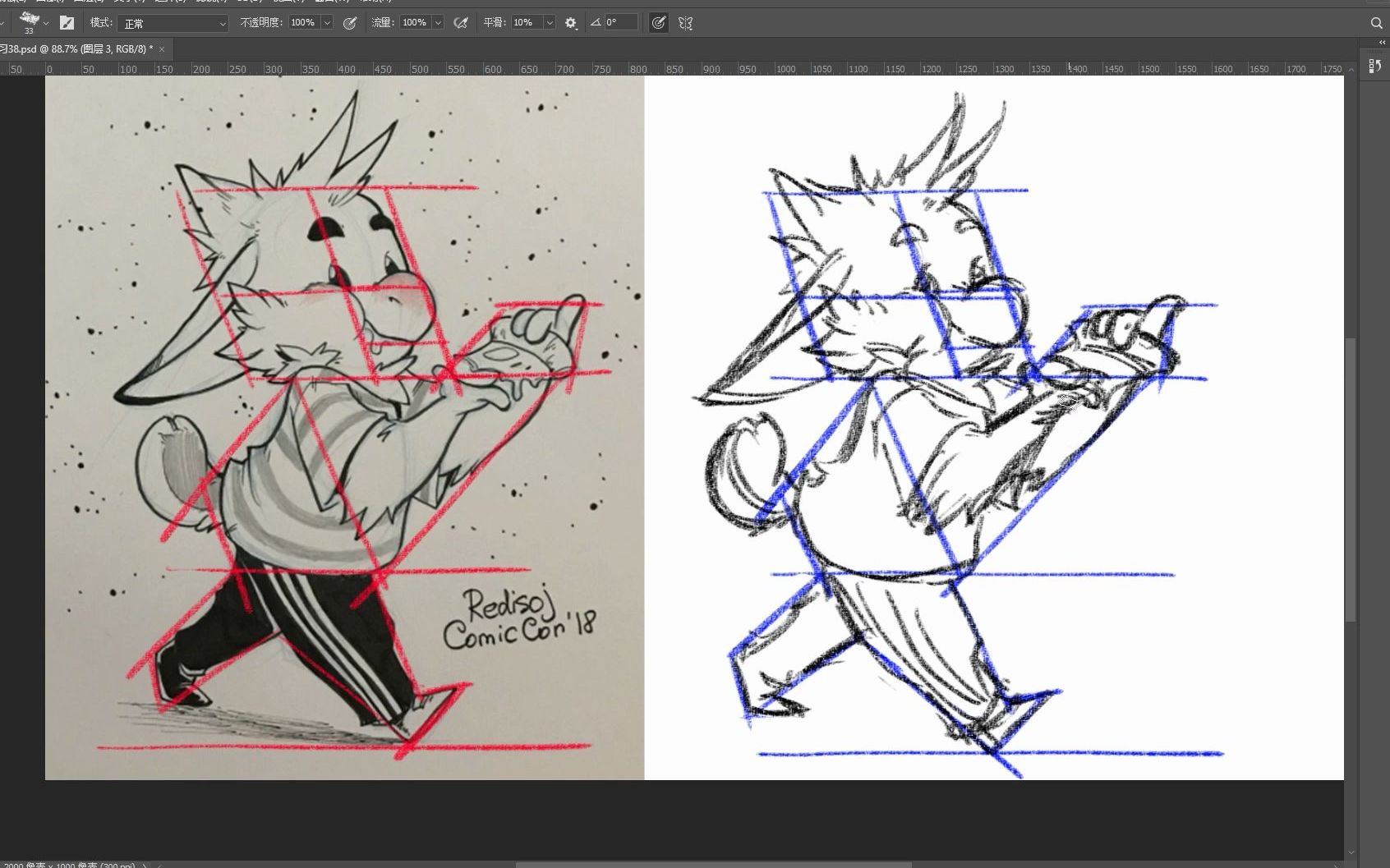Click the 流量 flow label
This screenshot has width=1390, height=868.
(383, 23)
